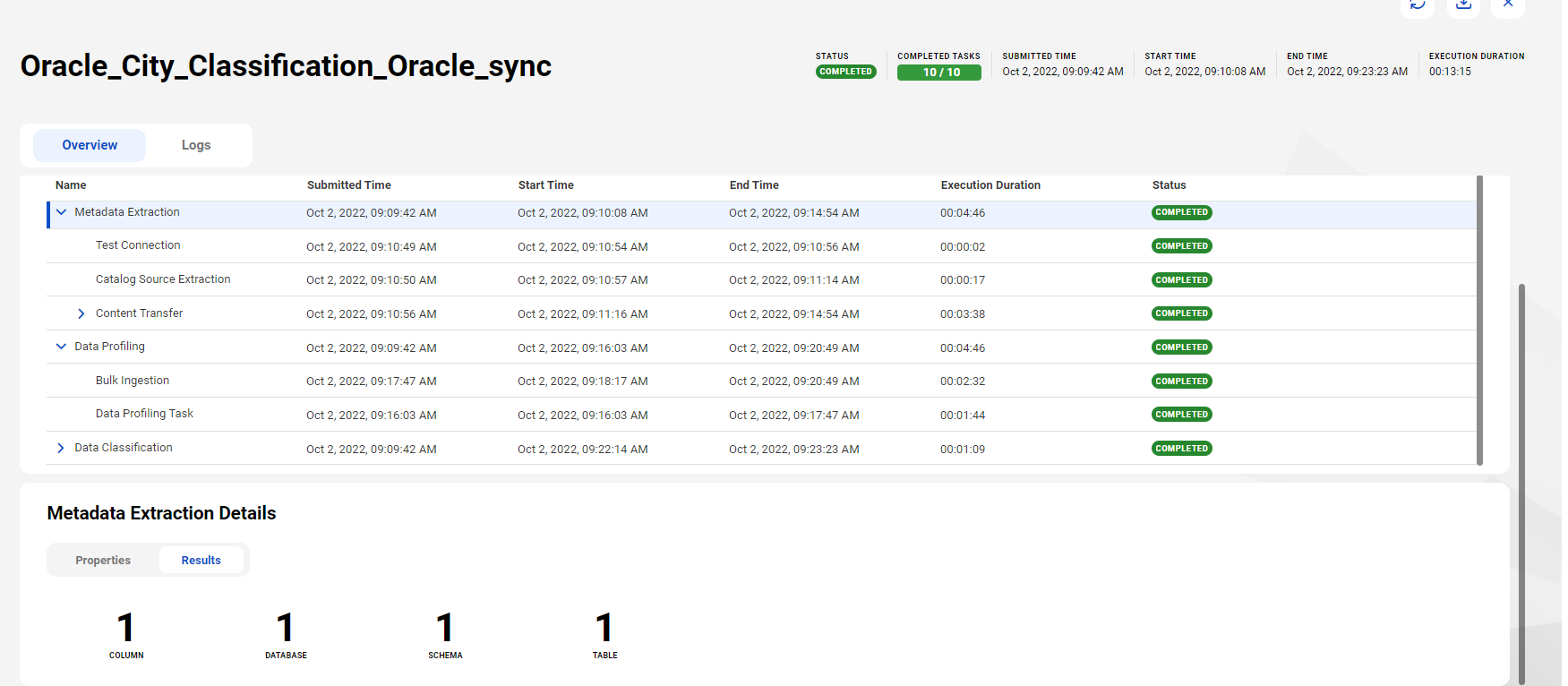Click the COLUMN count result
Screen dimensions: 1568x686
tap(126, 635)
